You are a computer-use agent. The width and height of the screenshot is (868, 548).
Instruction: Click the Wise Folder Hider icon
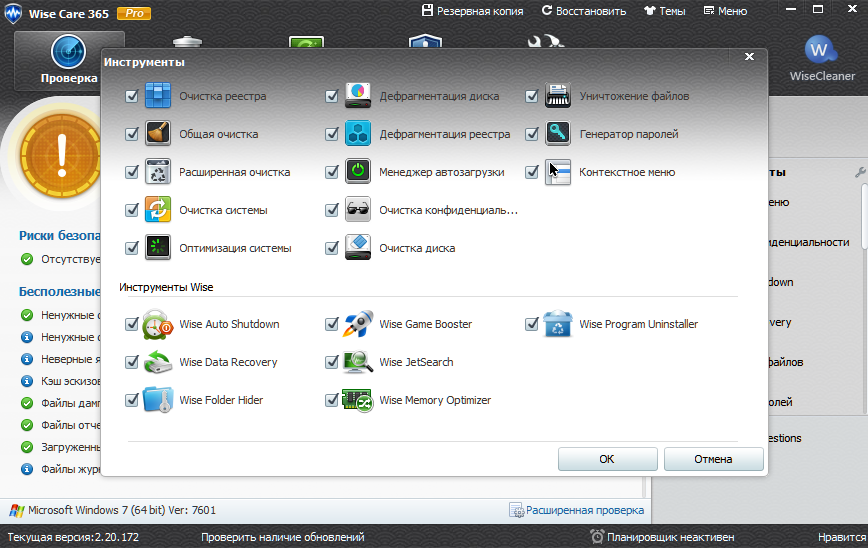(158, 400)
